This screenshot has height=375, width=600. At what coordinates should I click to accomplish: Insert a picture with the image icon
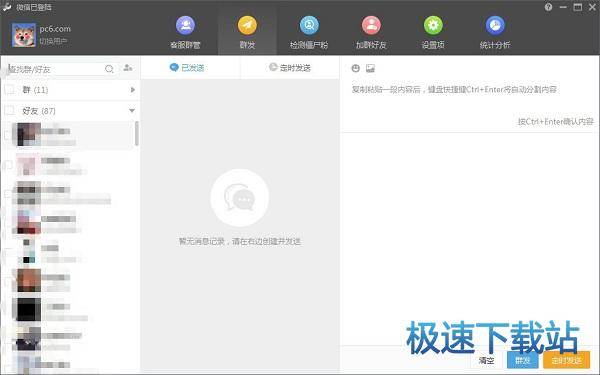pos(370,68)
